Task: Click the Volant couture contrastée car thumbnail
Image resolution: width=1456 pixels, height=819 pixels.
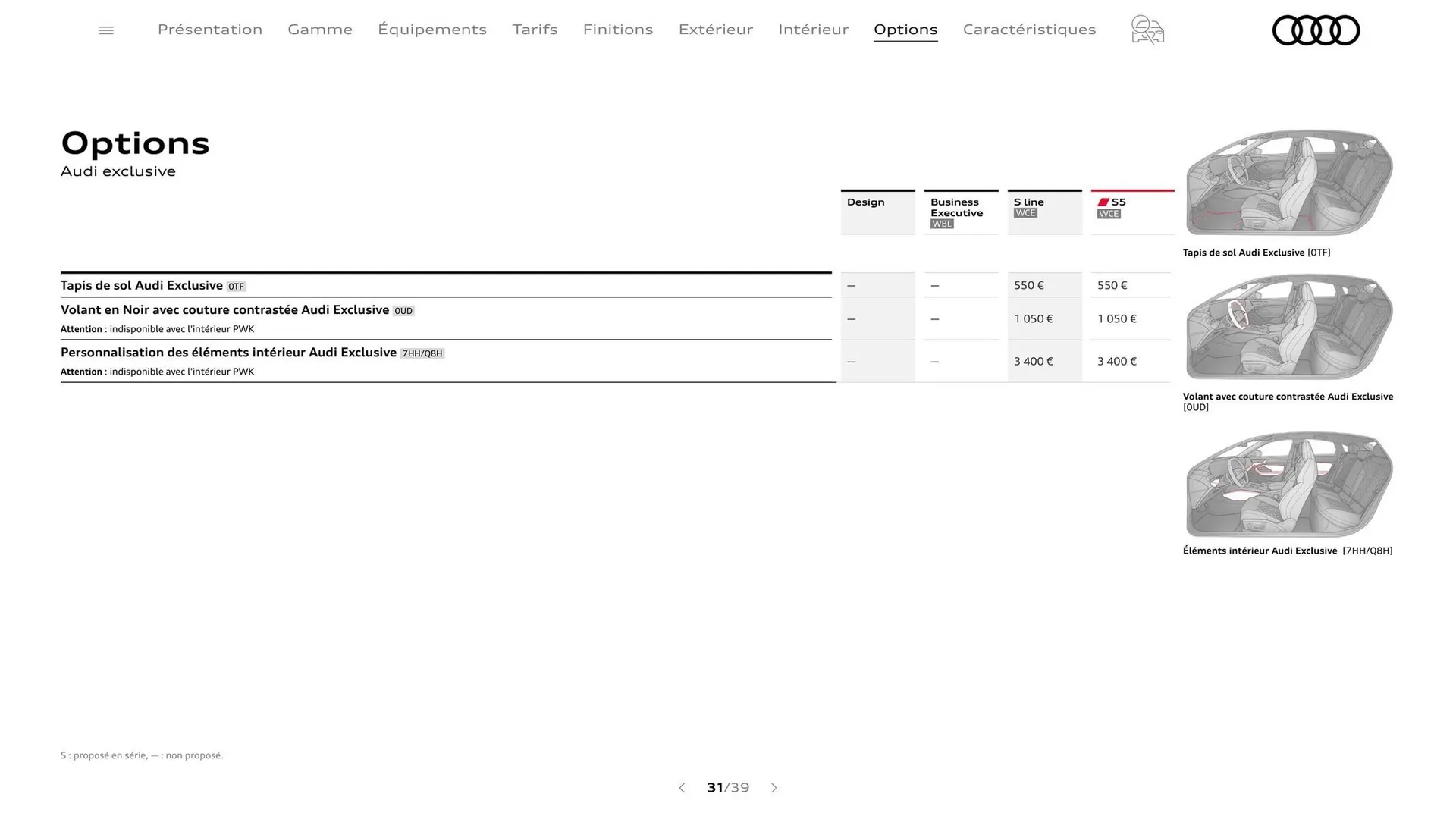Action: click(x=1288, y=326)
